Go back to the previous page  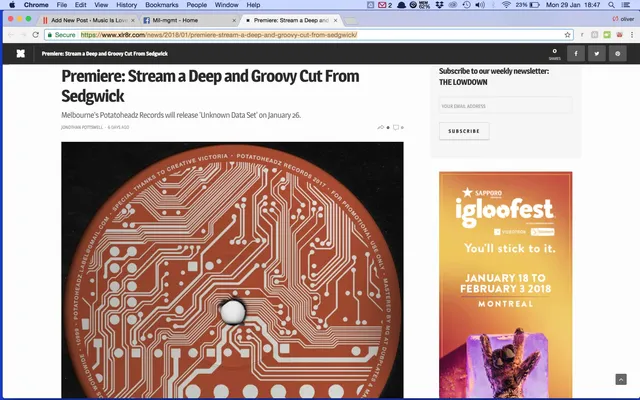point(11,35)
